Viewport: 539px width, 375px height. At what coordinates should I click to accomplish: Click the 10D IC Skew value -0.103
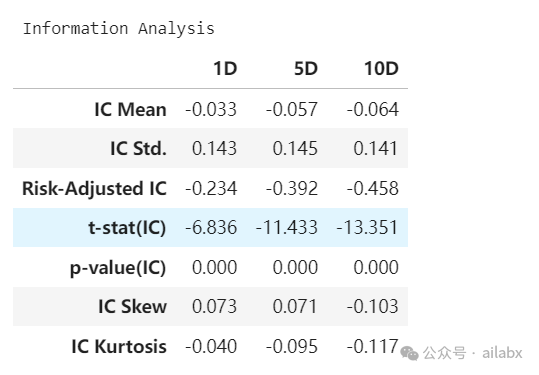tap(373, 306)
